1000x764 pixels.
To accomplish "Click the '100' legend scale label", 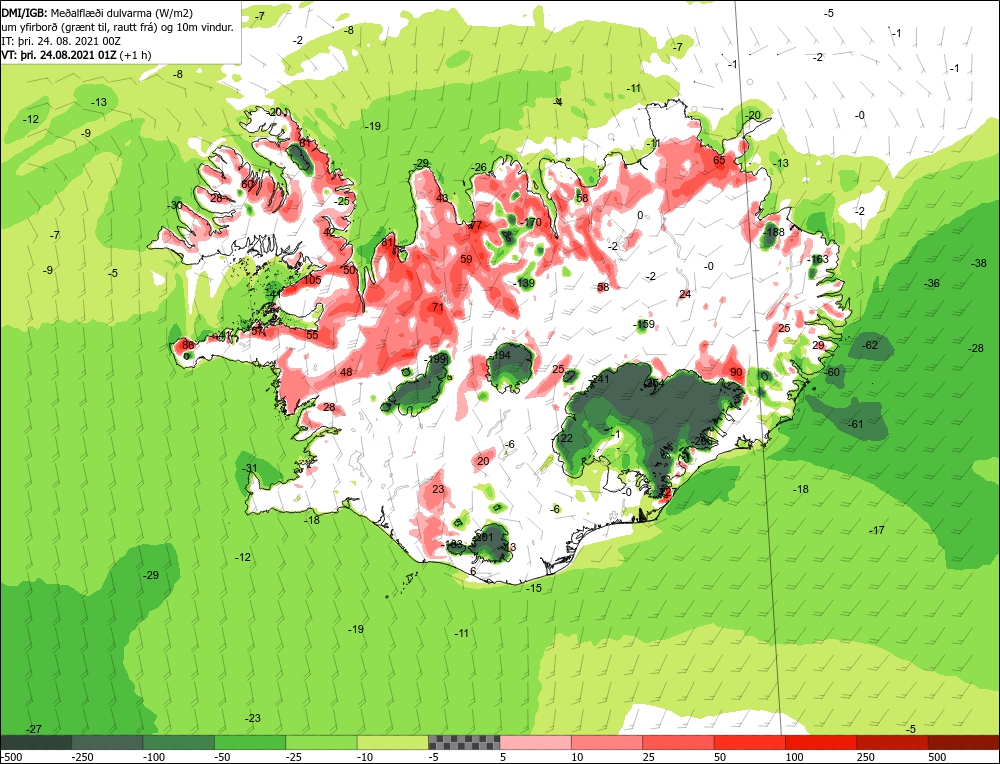I will click(x=794, y=757).
